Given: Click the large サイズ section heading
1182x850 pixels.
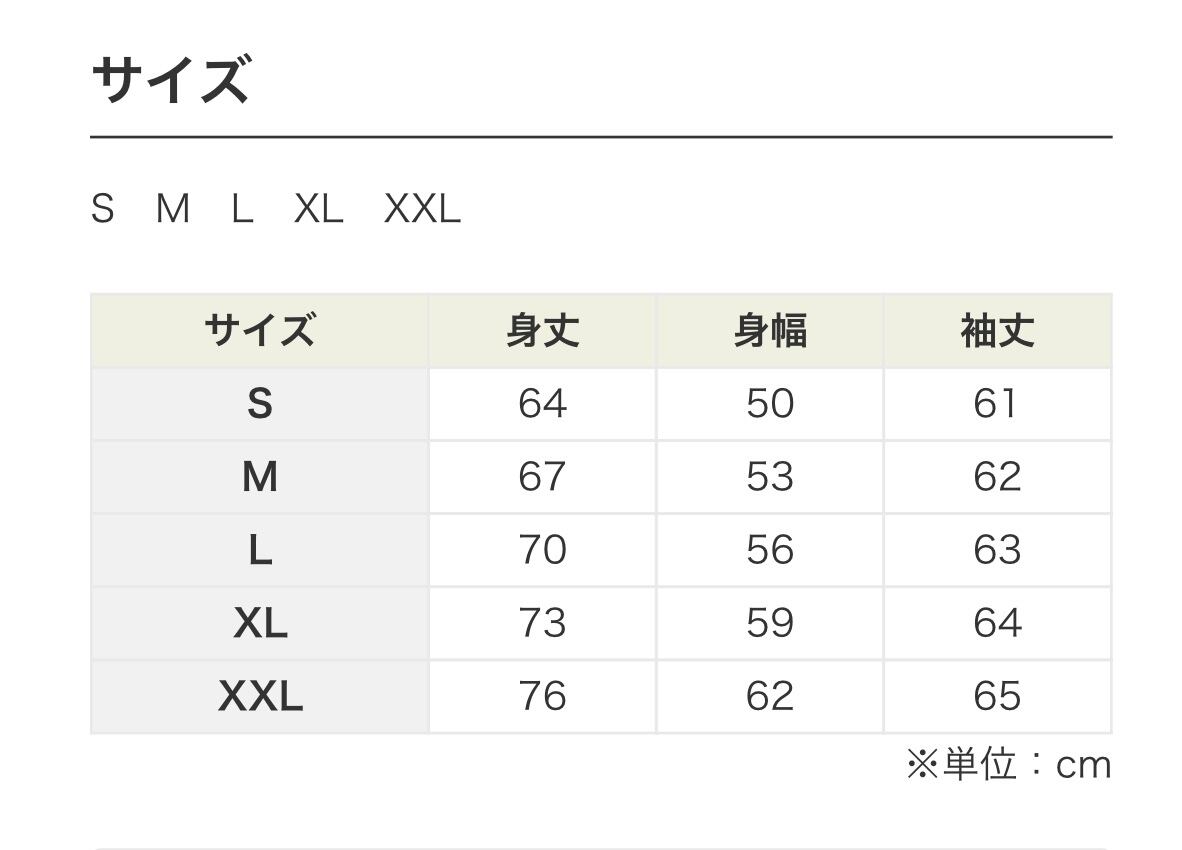Looking at the screenshot, I should coord(170,80).
